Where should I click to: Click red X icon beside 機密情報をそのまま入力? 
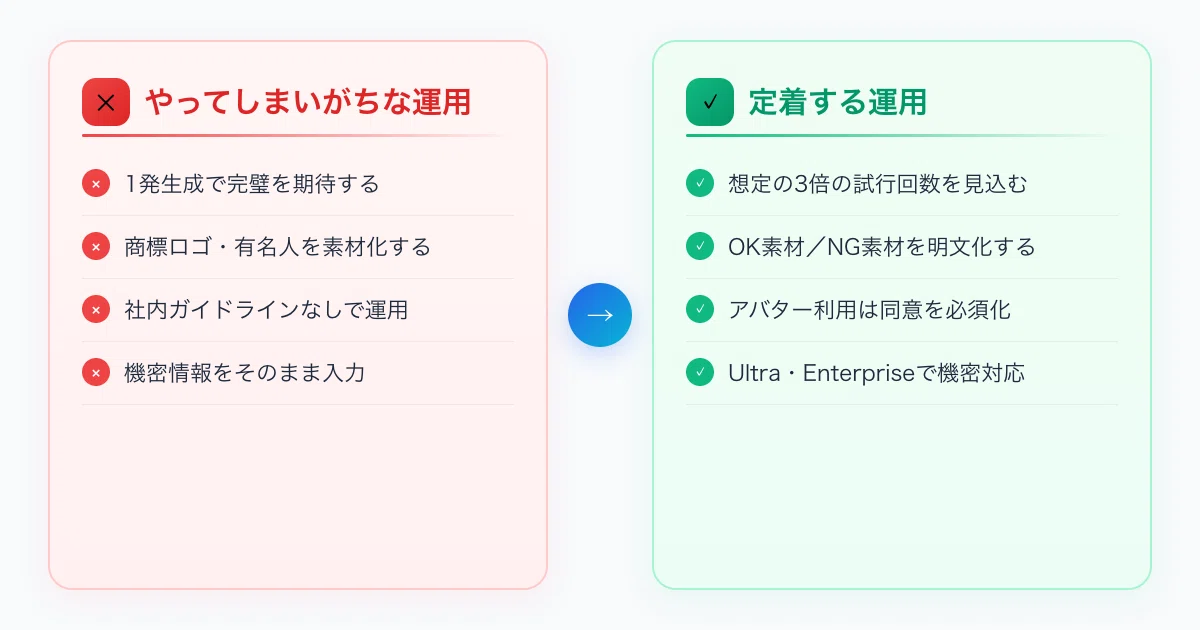96,373
